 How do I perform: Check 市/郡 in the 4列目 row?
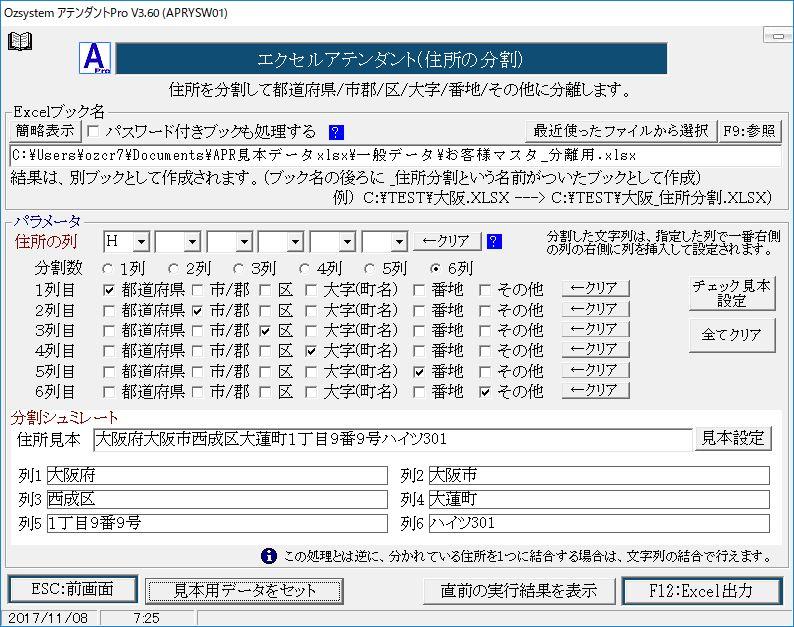[x=197, y=351]
